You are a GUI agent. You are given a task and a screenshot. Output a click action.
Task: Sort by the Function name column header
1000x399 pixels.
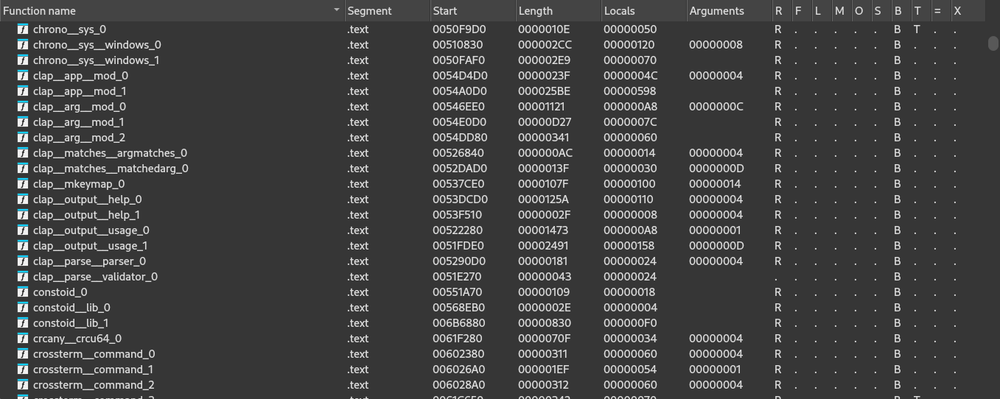coord(172,11)
